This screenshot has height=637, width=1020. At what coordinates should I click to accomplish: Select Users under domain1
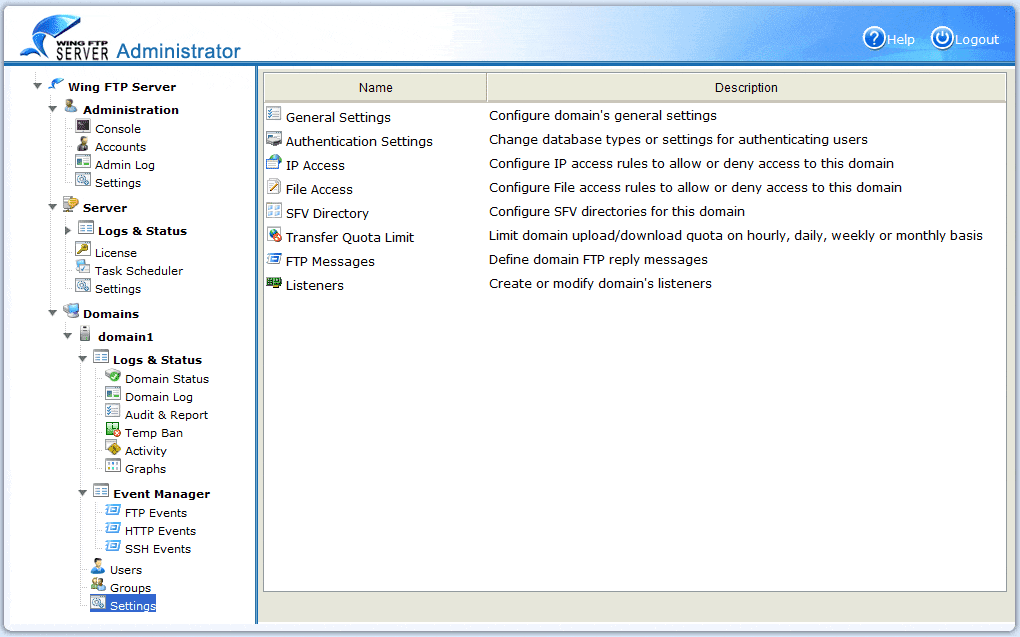(126, 570)
